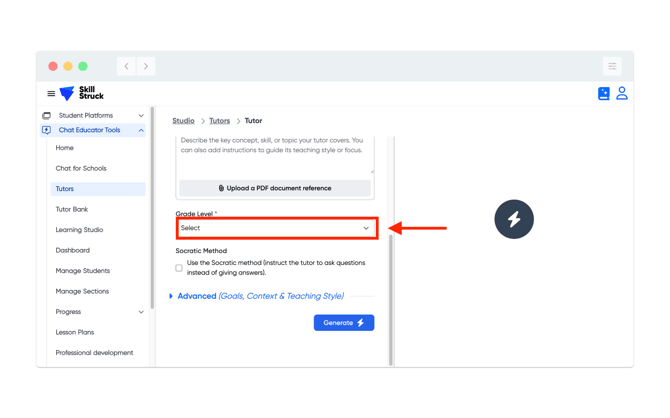Open the window's top-right list menu icon

point(612,66)
